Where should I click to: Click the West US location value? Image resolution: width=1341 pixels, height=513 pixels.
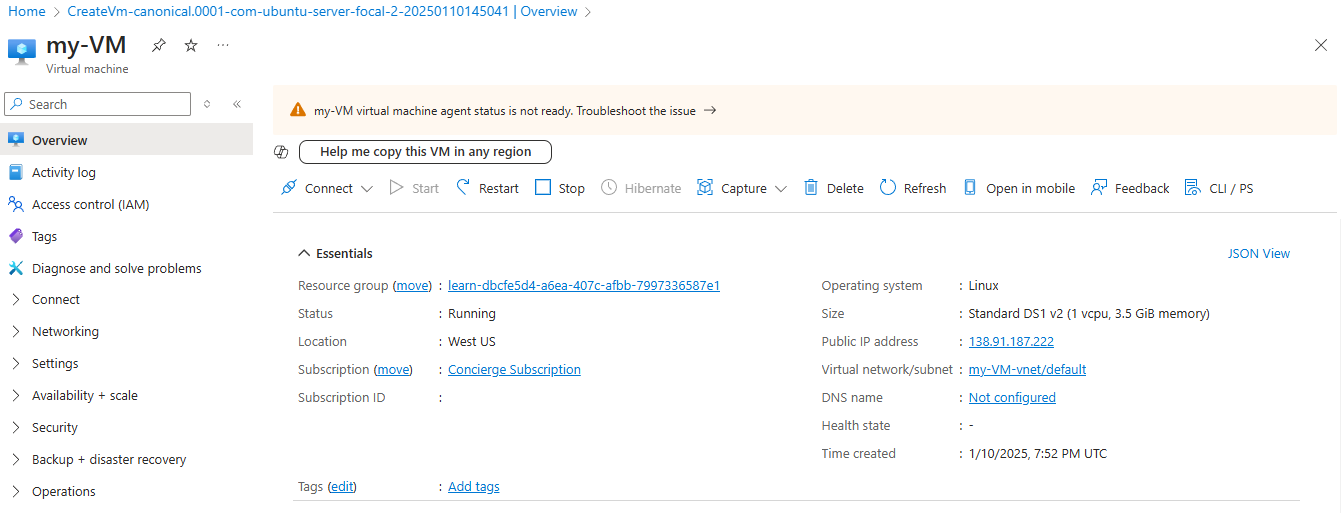pos(472,341)
